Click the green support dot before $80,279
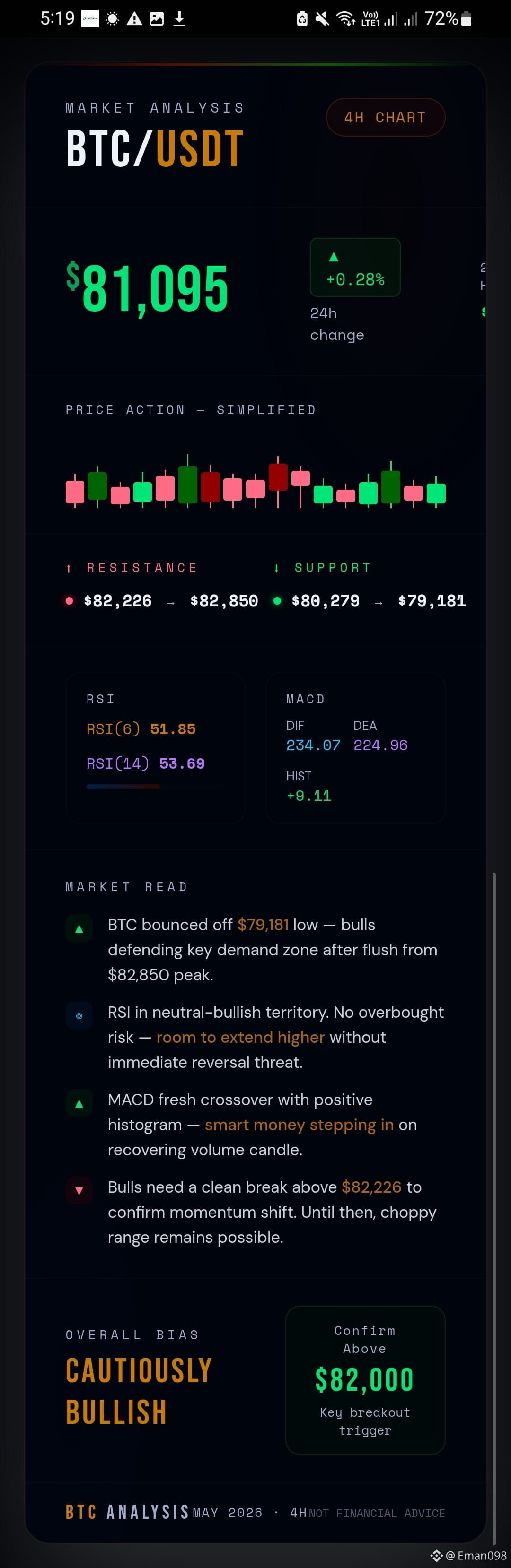This screenshot has width=511, height=1568. coord(277,601)
